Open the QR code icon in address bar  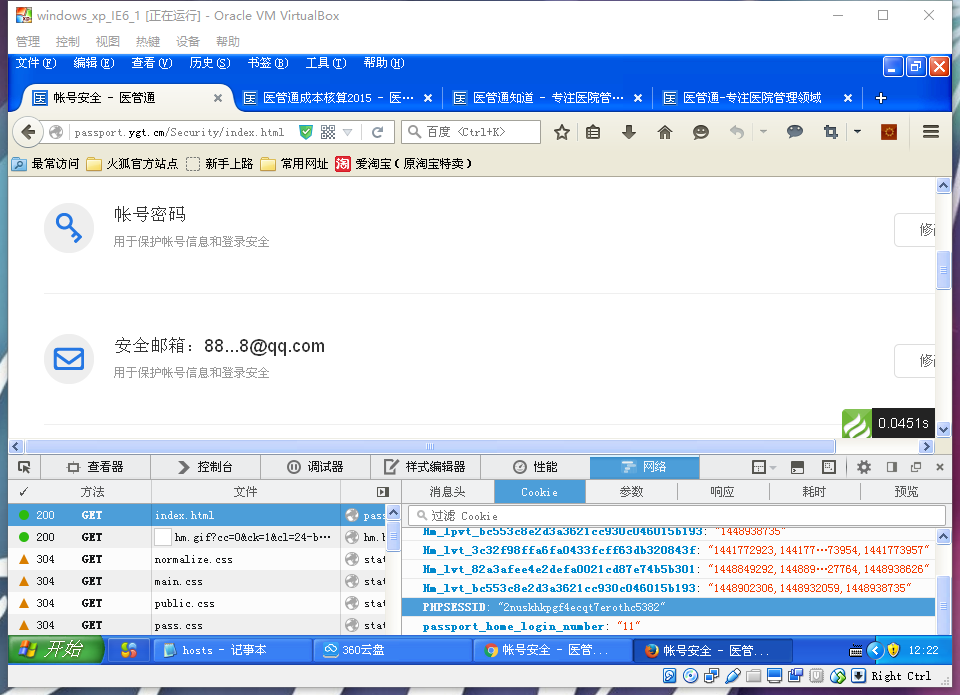tap(328, 132)
